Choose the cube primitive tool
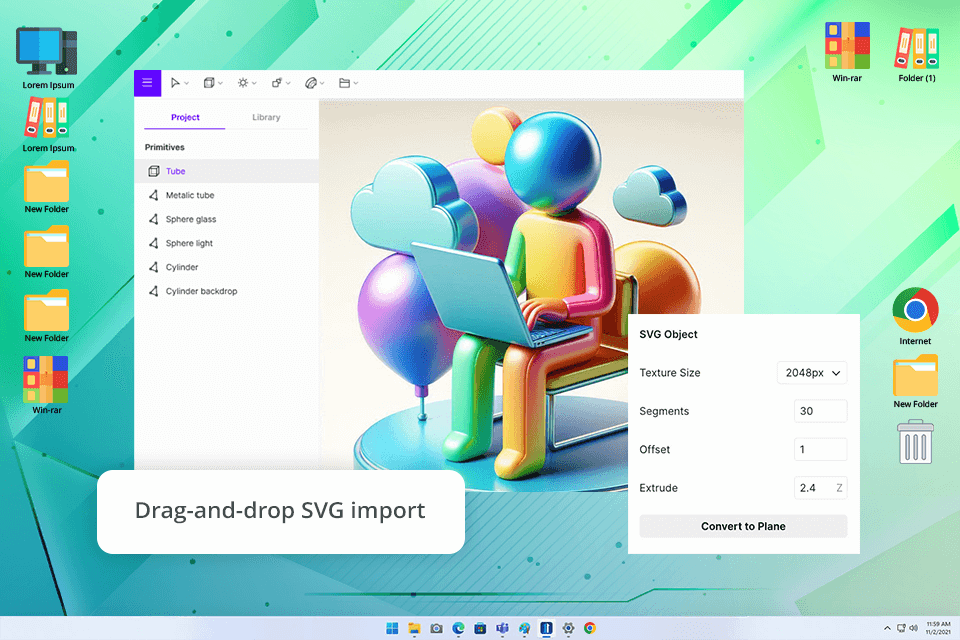The height and width of the screenshot is (640, 960). pos(209,83)
